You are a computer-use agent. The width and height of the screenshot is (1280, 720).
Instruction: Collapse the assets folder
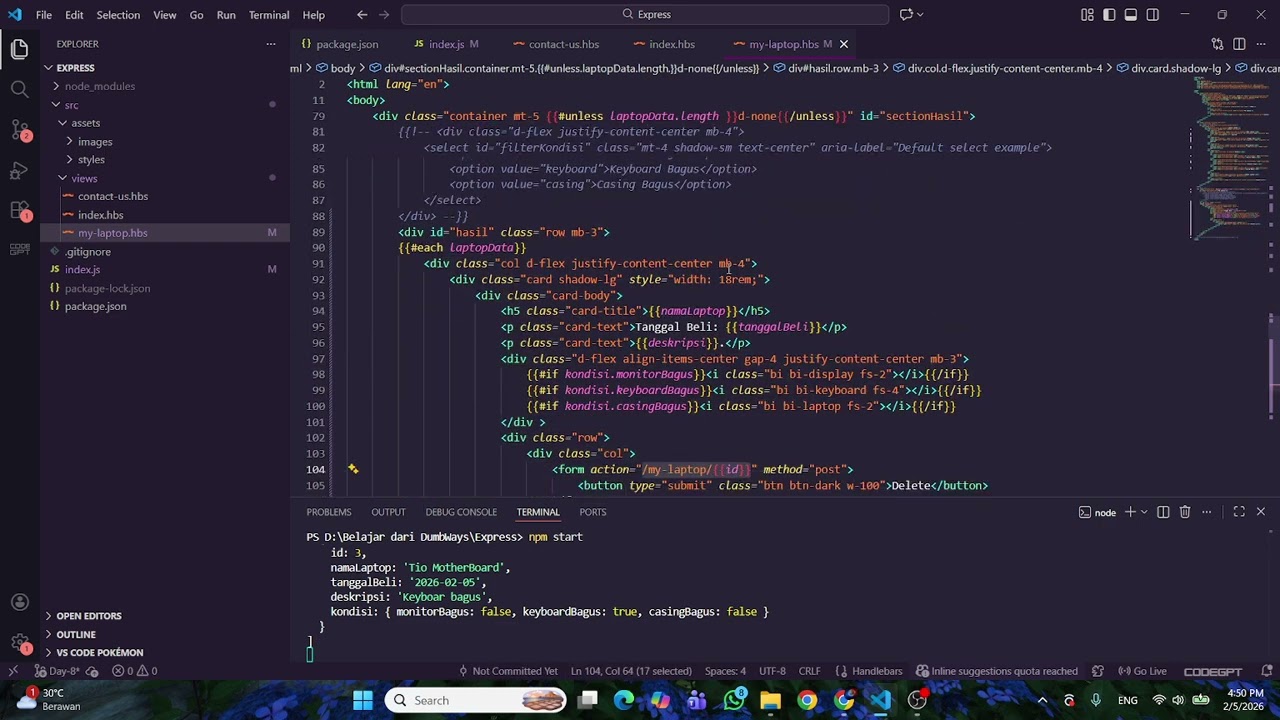click(85, 123)
